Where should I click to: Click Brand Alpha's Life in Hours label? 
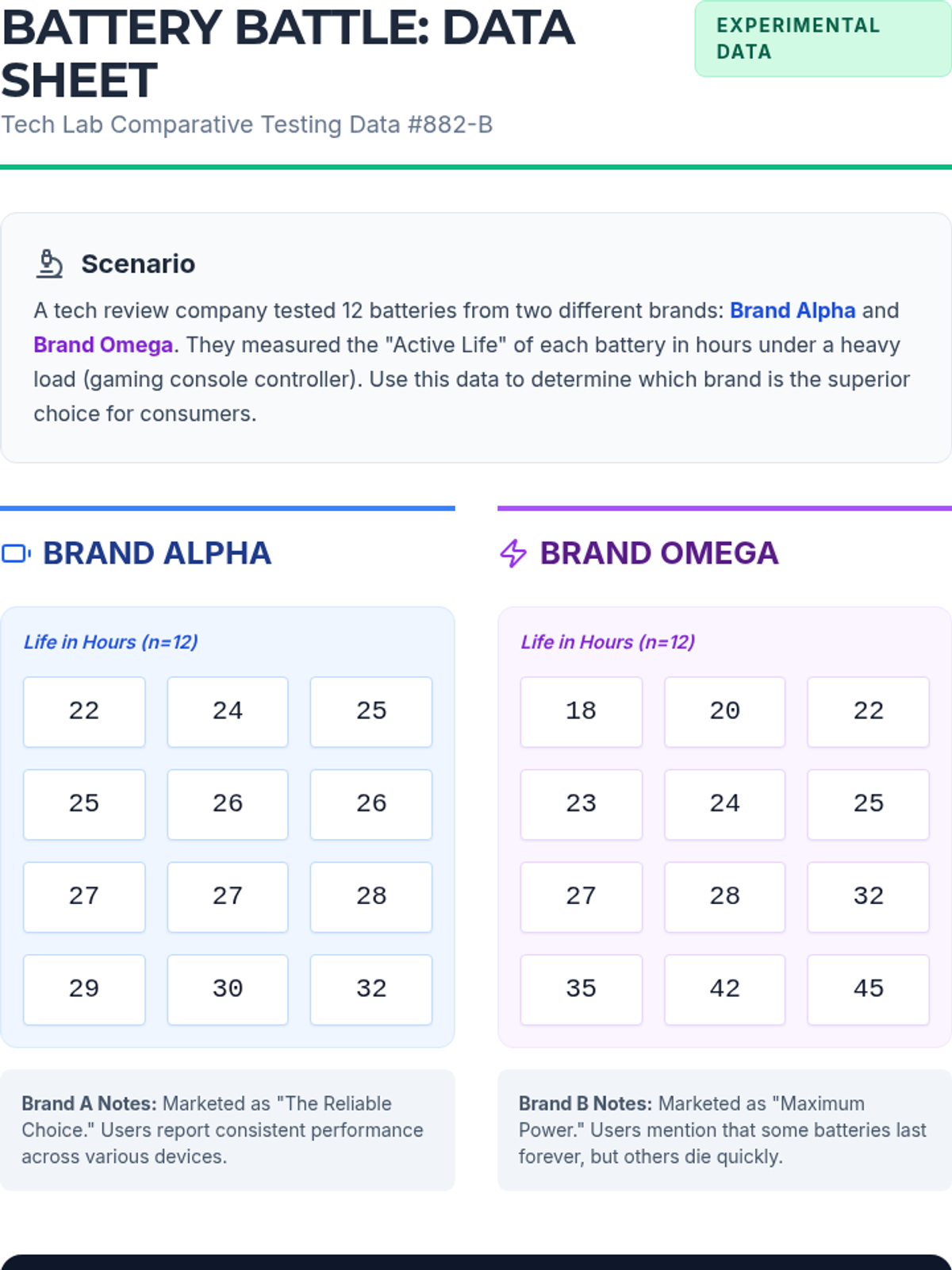pos(111,642)
